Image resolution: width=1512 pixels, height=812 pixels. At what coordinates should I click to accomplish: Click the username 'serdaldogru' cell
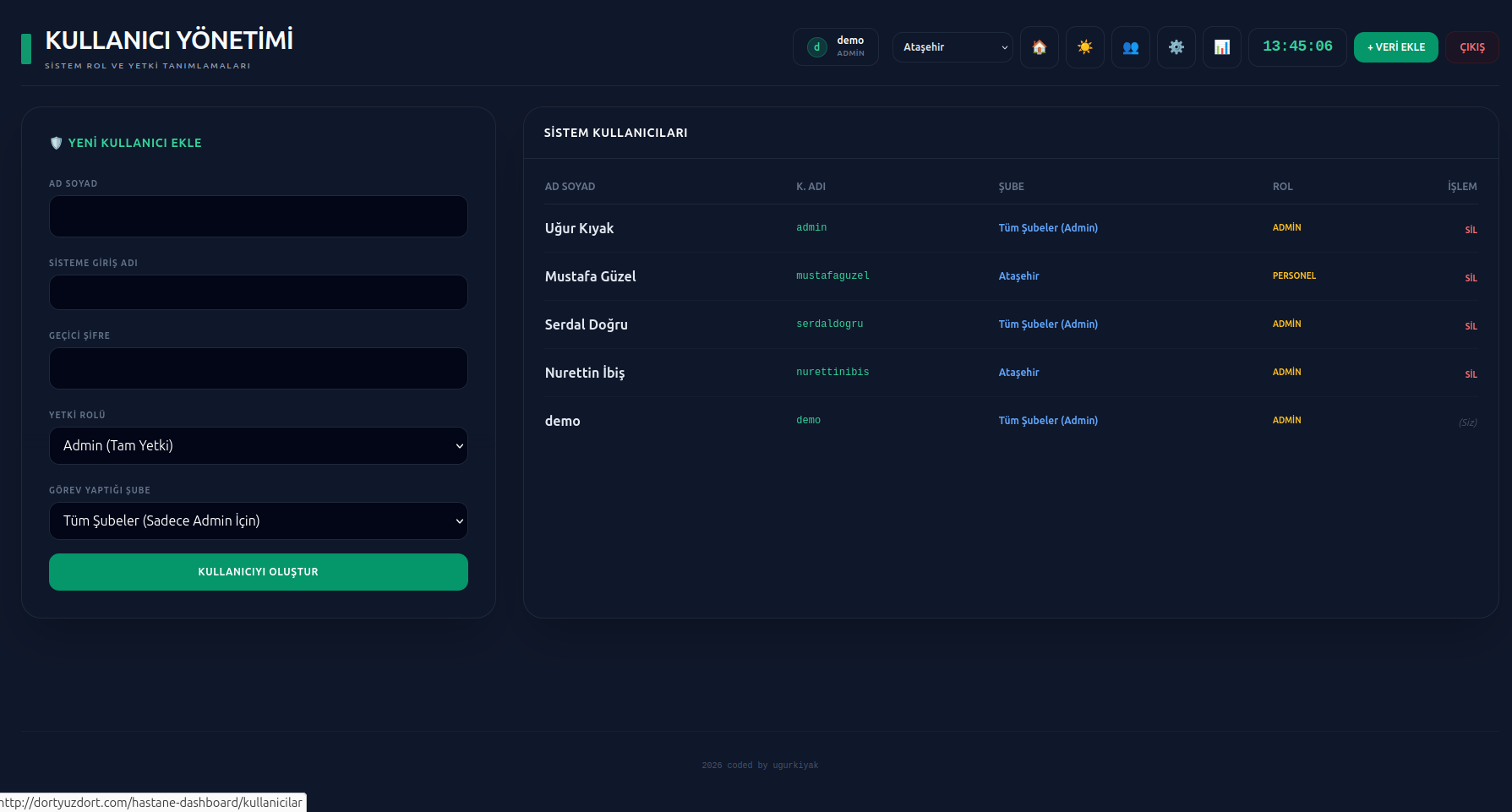click(x=829, y=324)
